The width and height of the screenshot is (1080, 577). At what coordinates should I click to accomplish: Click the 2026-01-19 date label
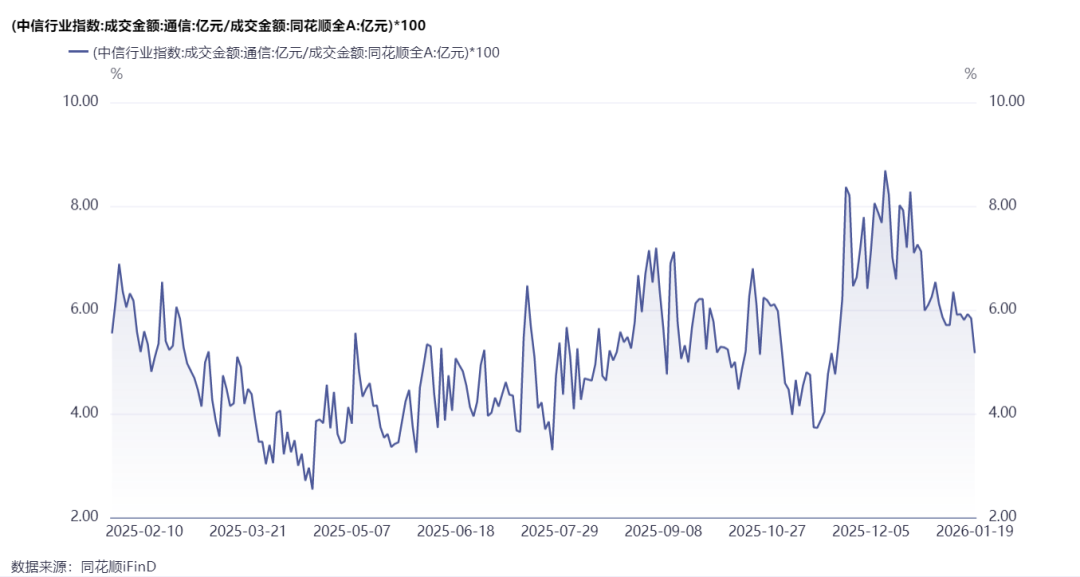point(975,532)
